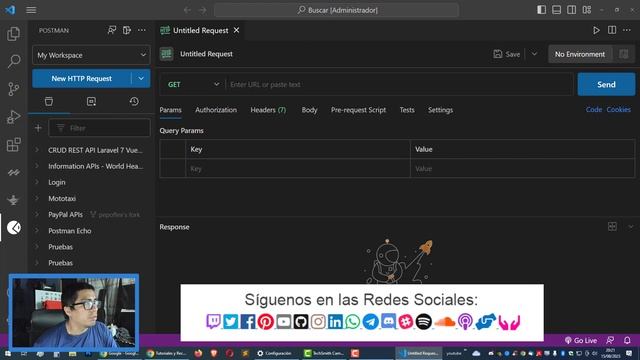Collapse the Response pane chevron
The image size is (640, 360).
click(x=631, y=227)
